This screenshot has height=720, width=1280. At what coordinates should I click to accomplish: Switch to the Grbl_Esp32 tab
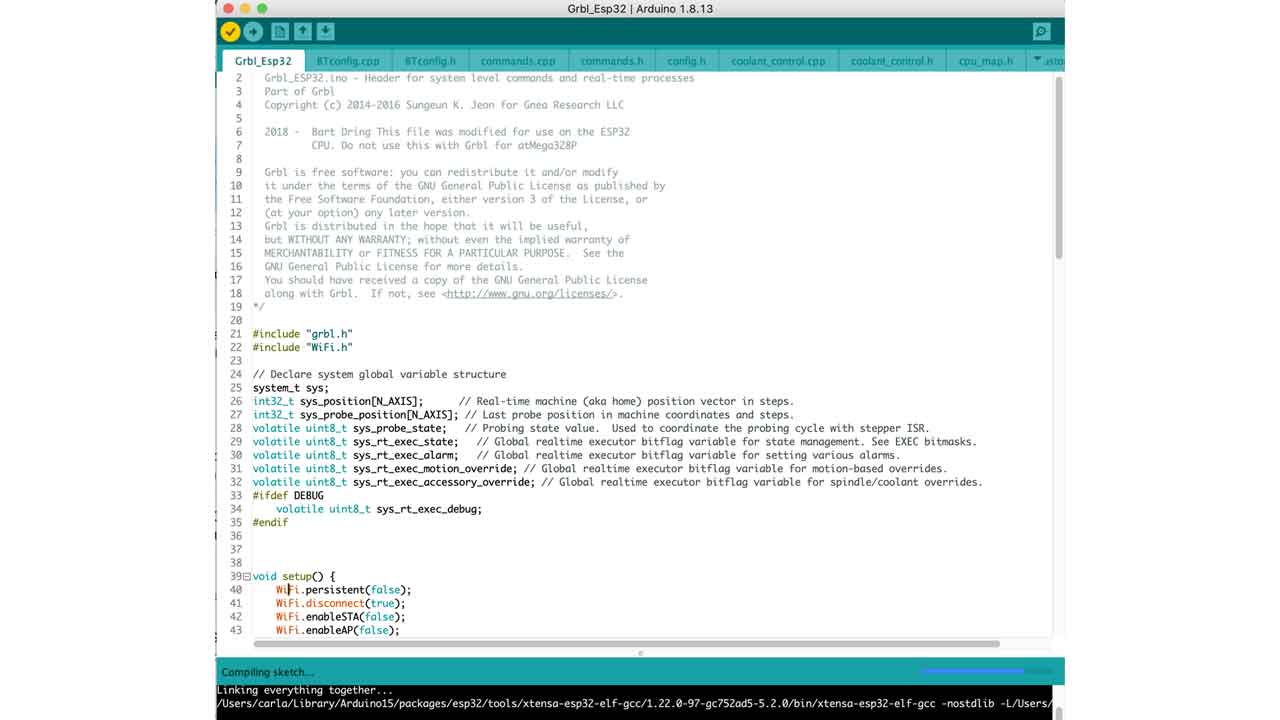point(263,61)
